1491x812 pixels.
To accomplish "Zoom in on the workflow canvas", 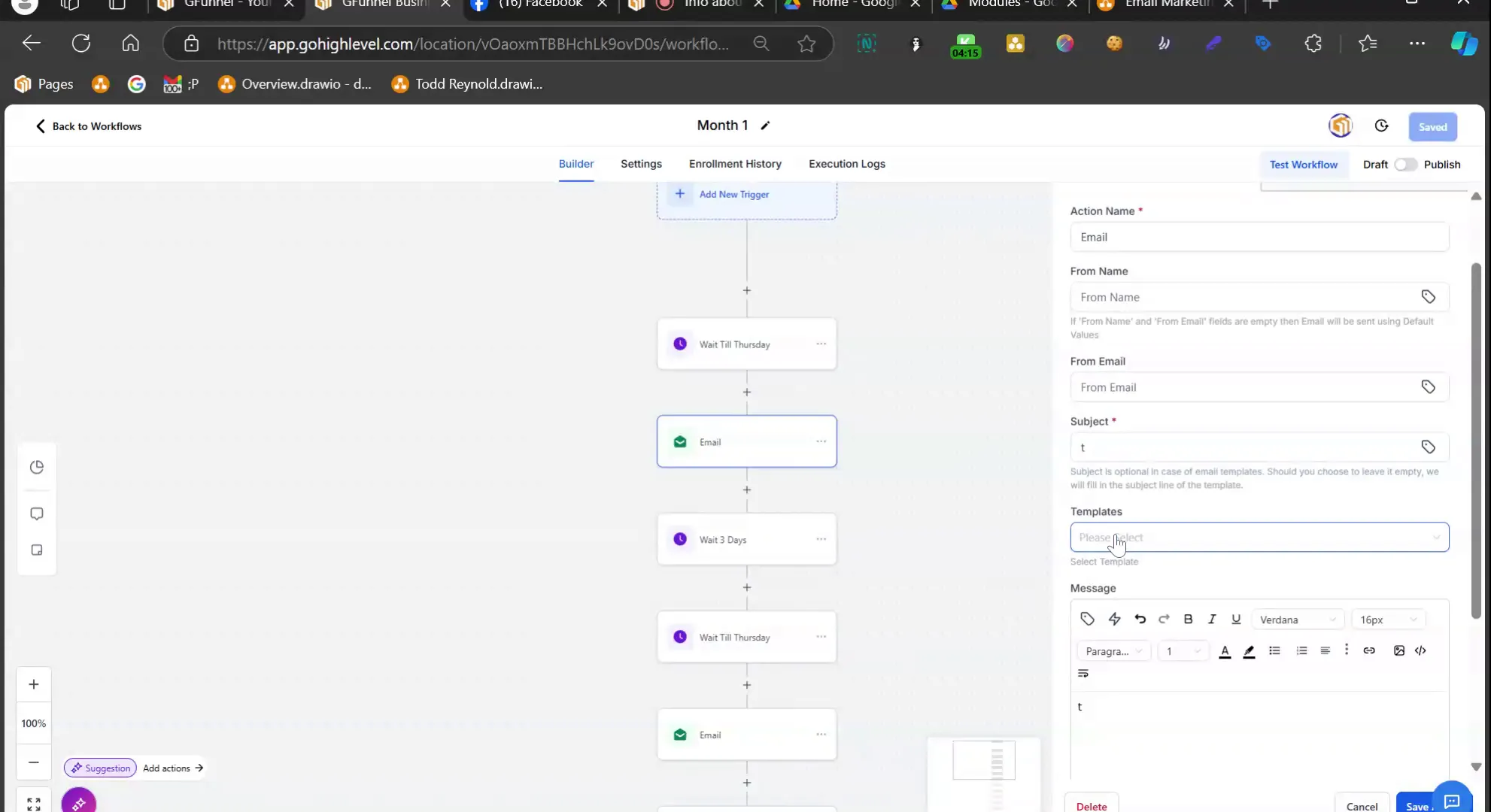I will 34,684.
